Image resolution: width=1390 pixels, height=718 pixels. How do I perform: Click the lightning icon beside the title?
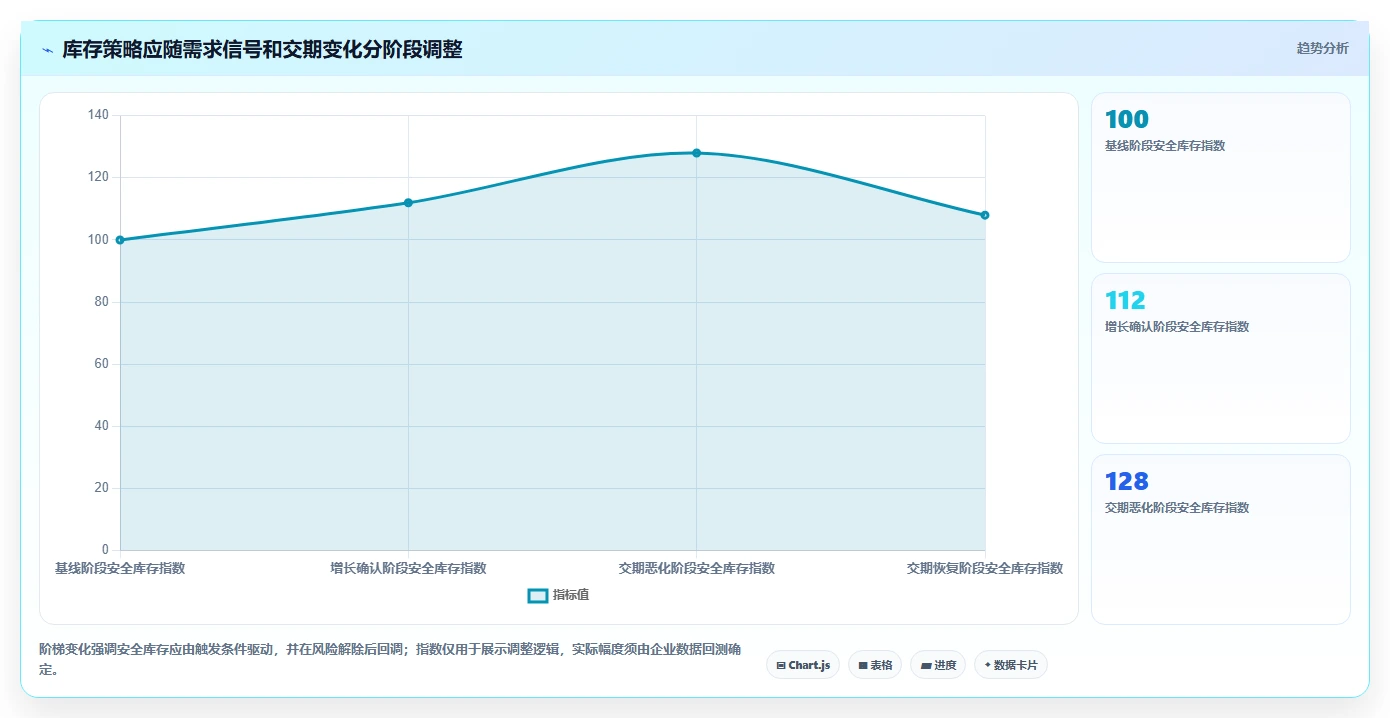coord(47,50)
